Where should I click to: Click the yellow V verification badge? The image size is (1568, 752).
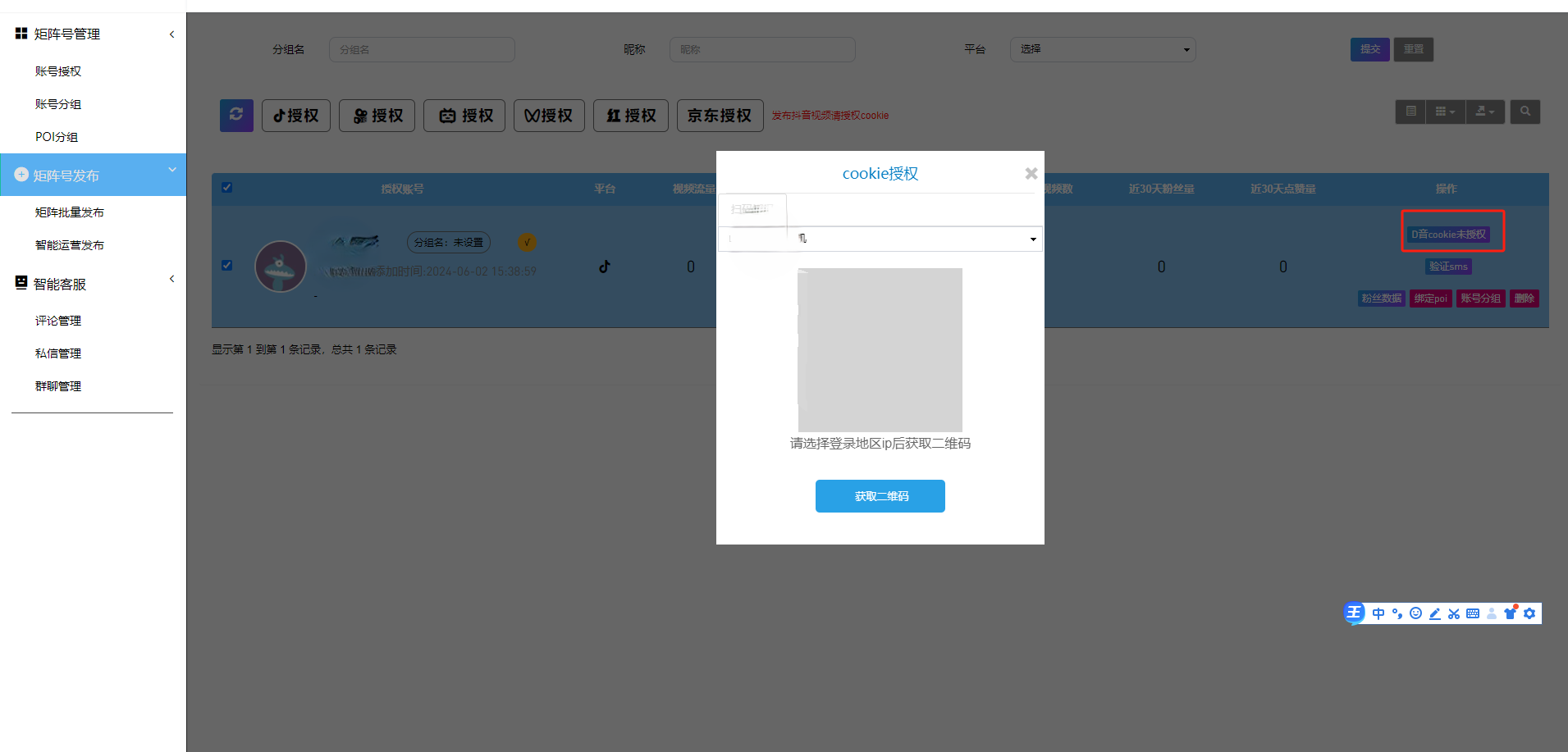pyautogui.click(x=528, y=243)
